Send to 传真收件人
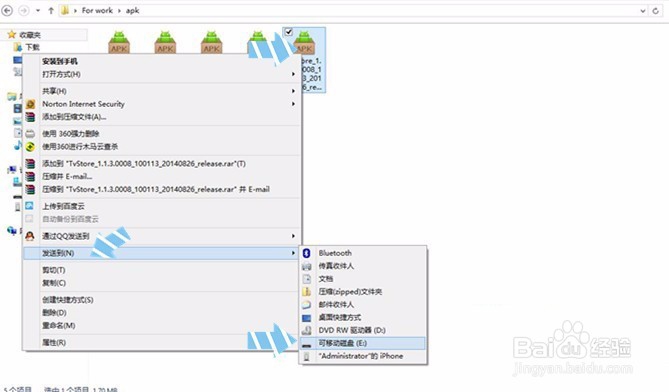This screenshot has width=669, height=392. tap(363, 266)
